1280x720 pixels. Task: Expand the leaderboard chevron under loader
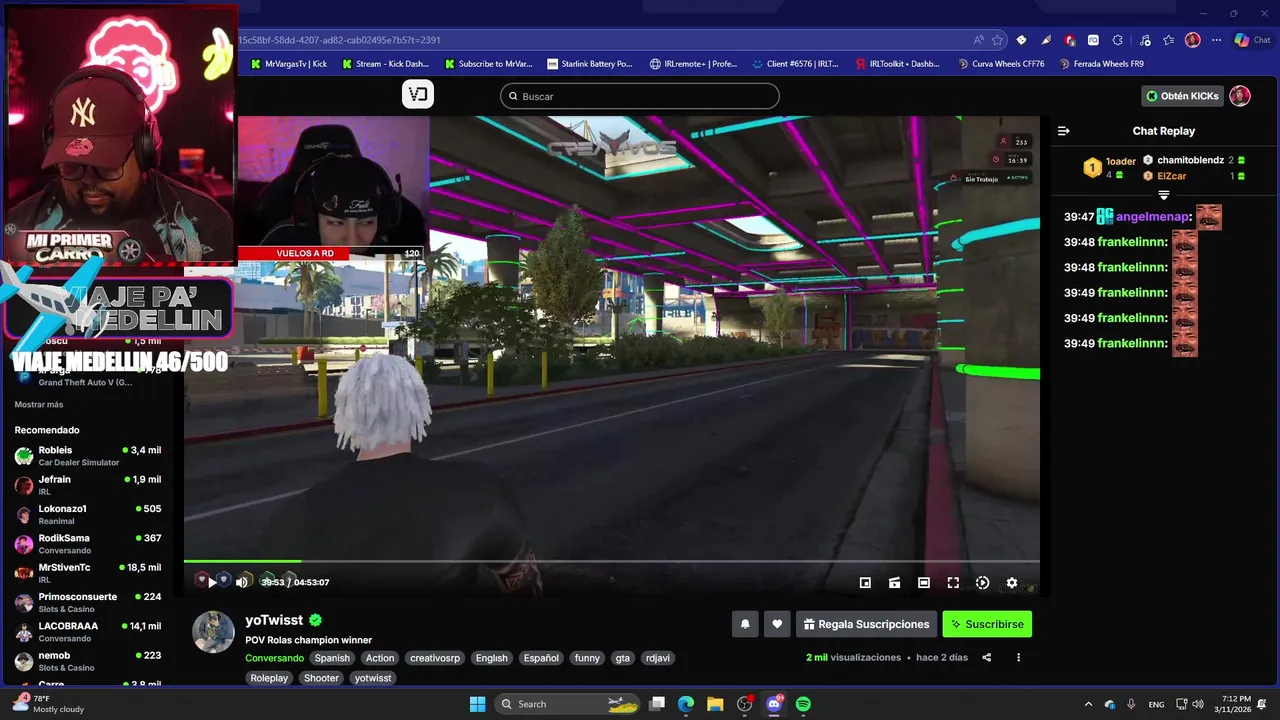click(x=1164, y=195)
